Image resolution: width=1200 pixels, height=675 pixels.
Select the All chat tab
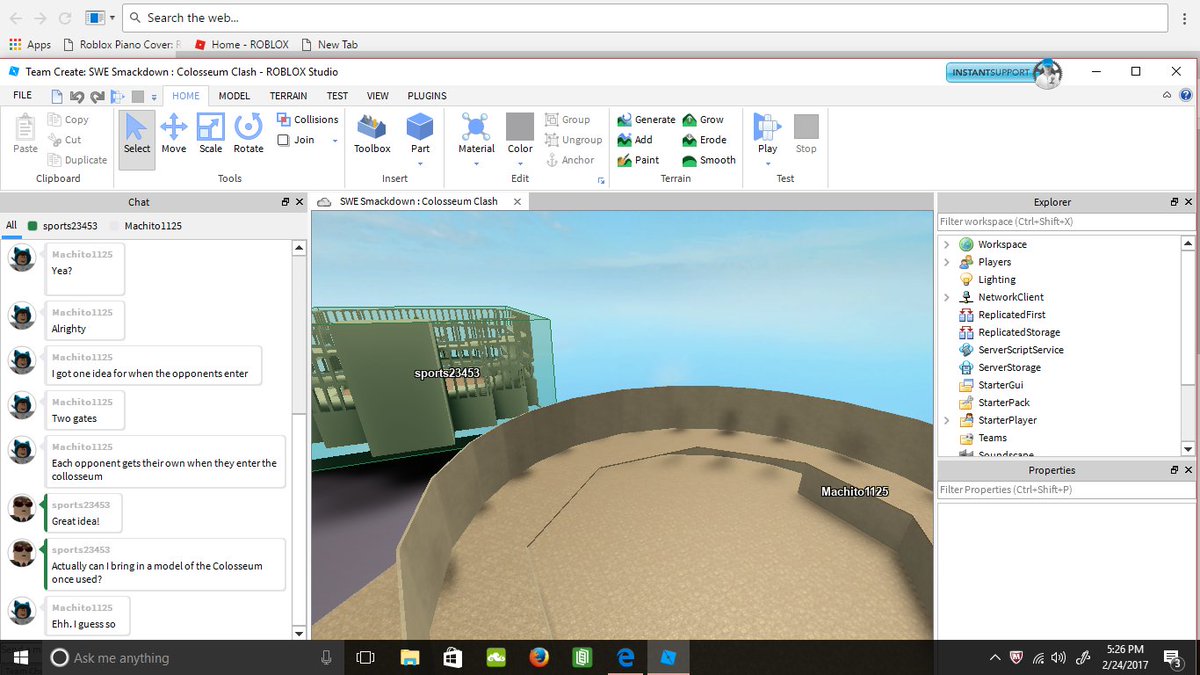[x=11, y=226]
